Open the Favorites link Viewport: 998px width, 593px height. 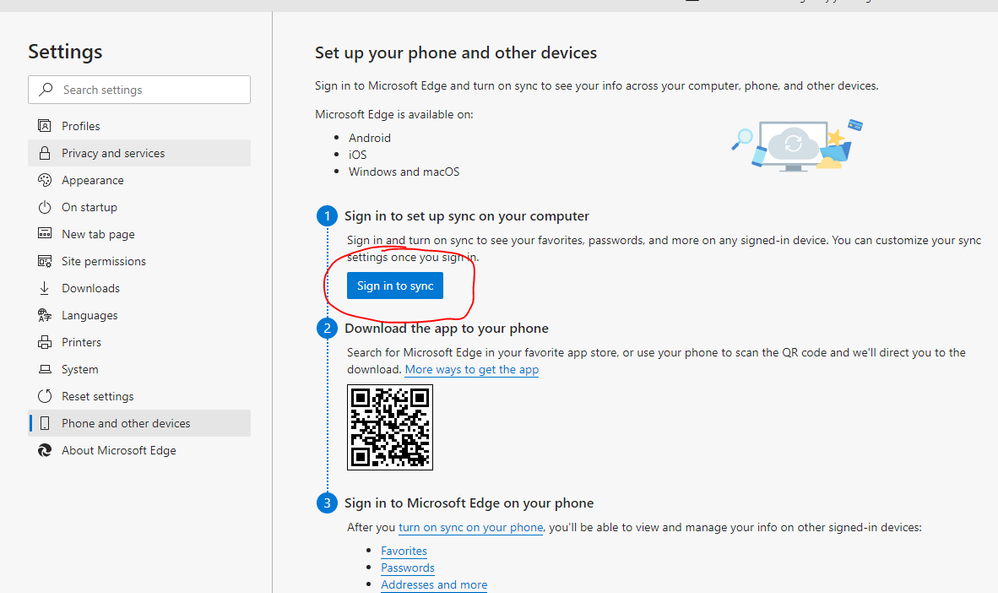coord(404,551)
